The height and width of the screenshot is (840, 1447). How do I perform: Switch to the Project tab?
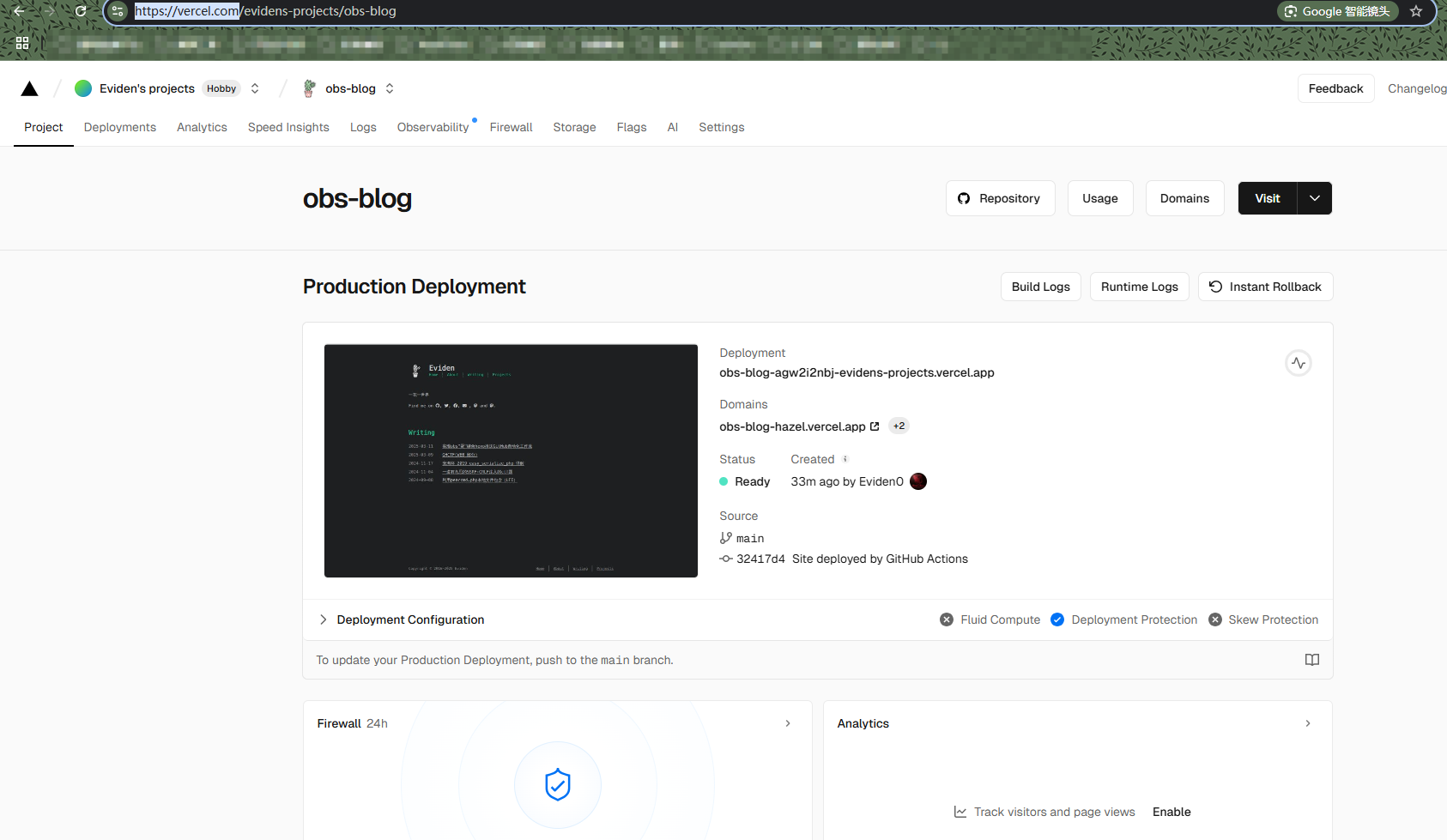(x=44, y=127)
